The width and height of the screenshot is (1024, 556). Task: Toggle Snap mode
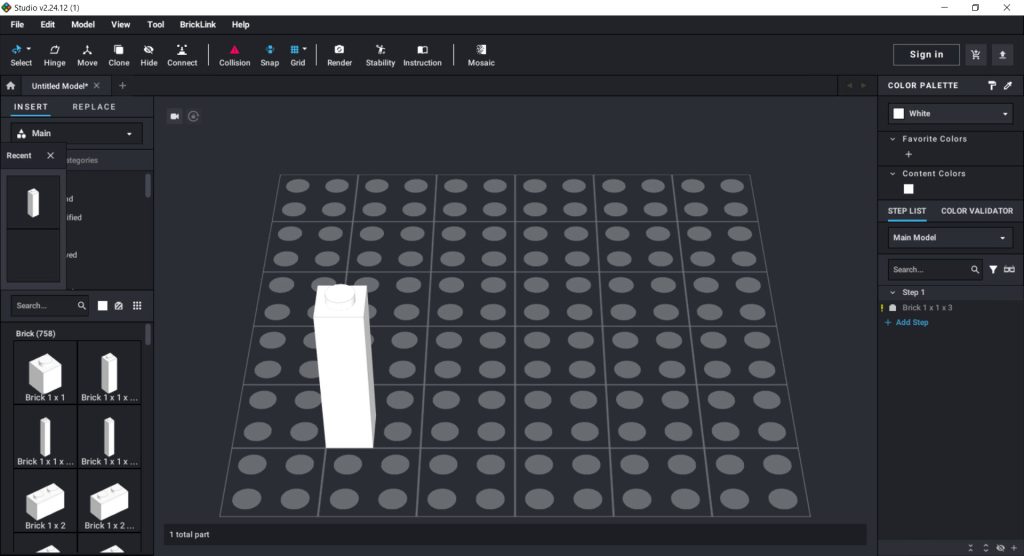click(x=269, y=55)
